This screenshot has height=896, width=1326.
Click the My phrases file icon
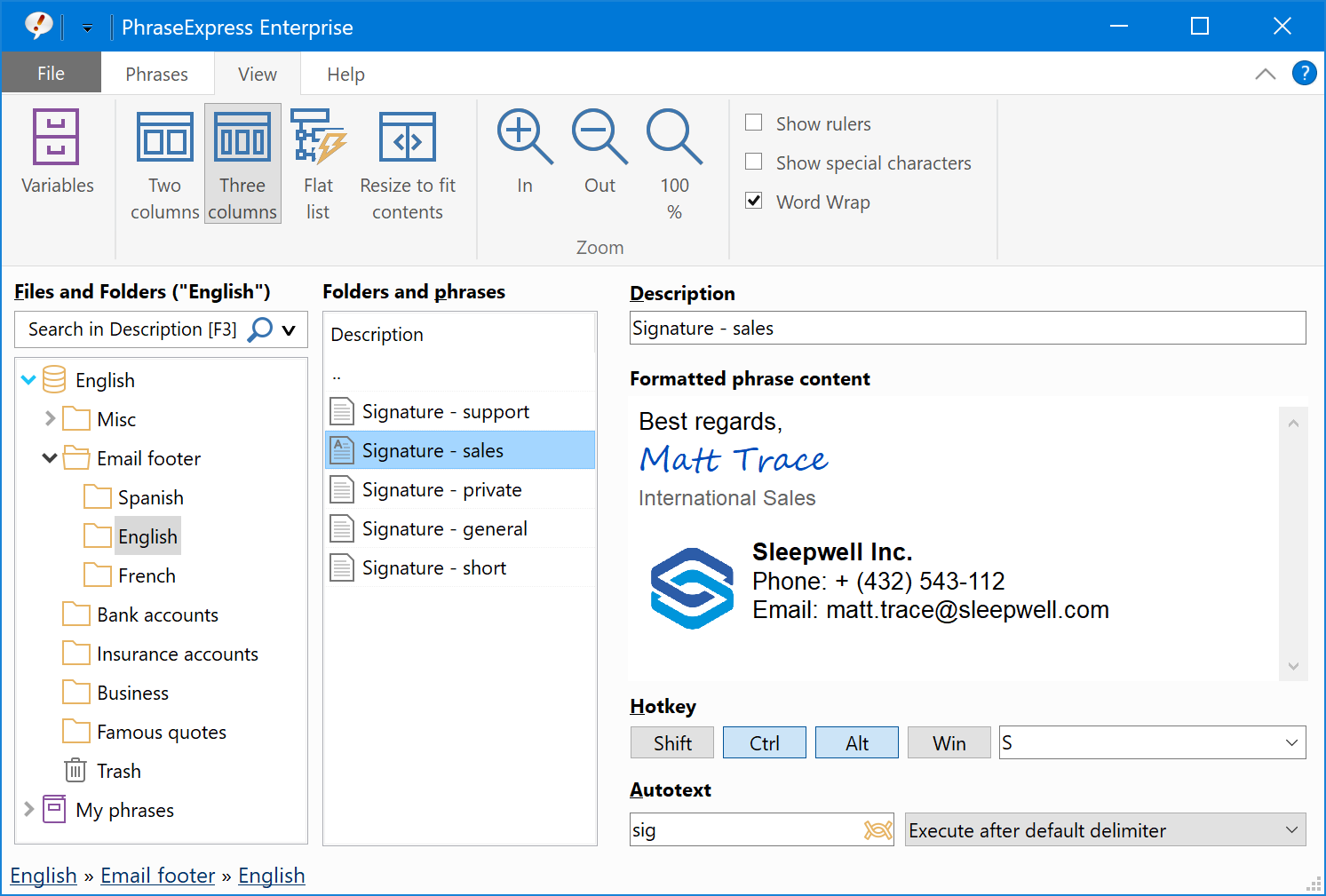(54, 809)
